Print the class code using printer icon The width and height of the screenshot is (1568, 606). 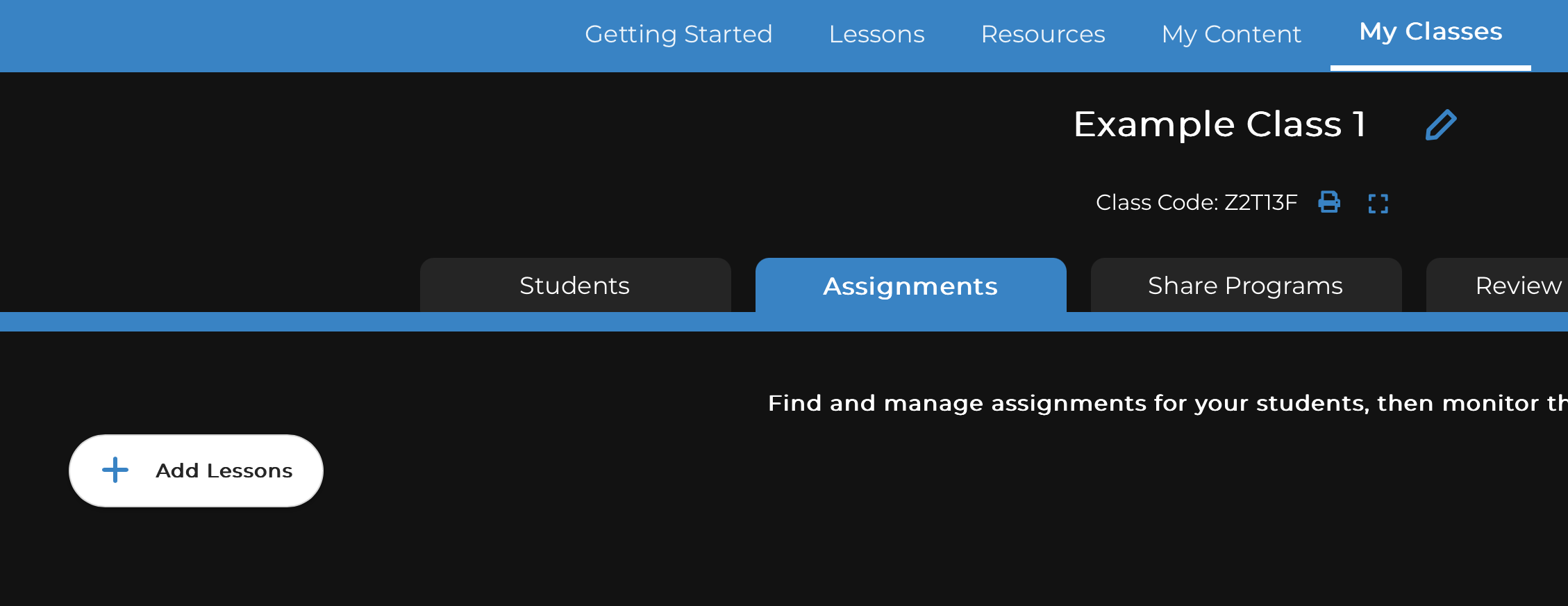[x=1329, y=202]
